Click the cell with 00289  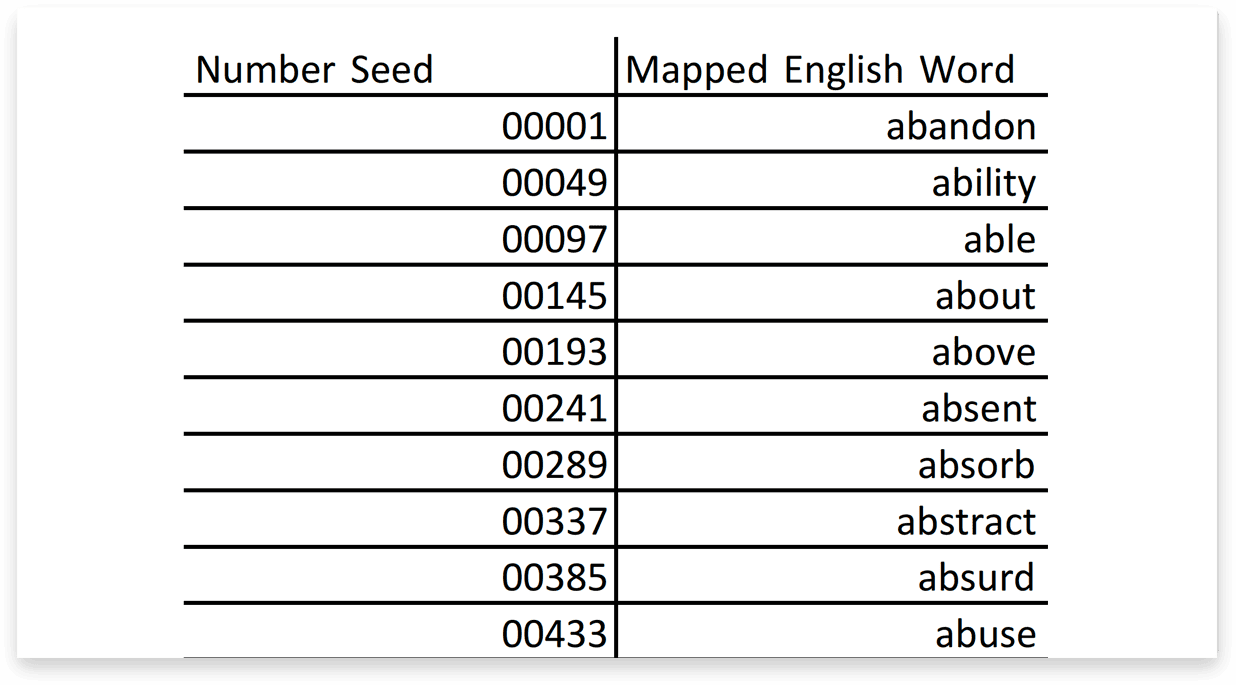[x=400, y=463]
